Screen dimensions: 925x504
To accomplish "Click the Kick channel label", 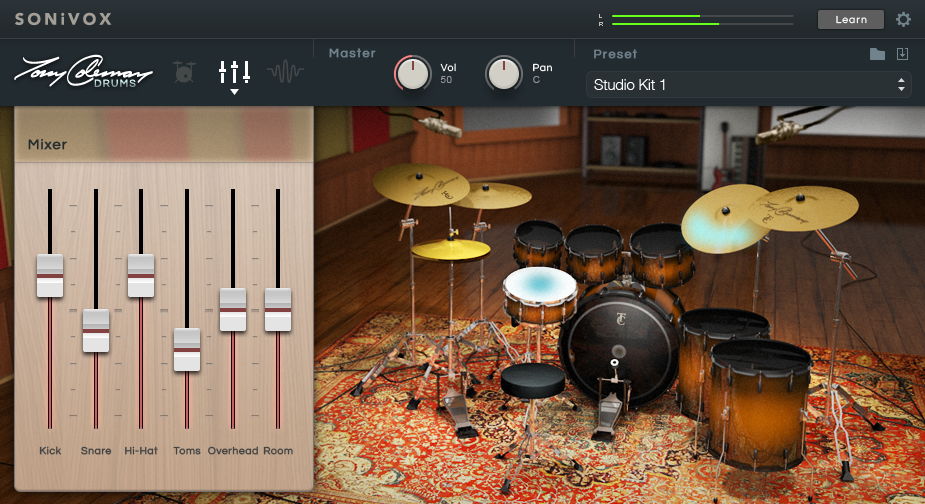I will coord(50,450).
